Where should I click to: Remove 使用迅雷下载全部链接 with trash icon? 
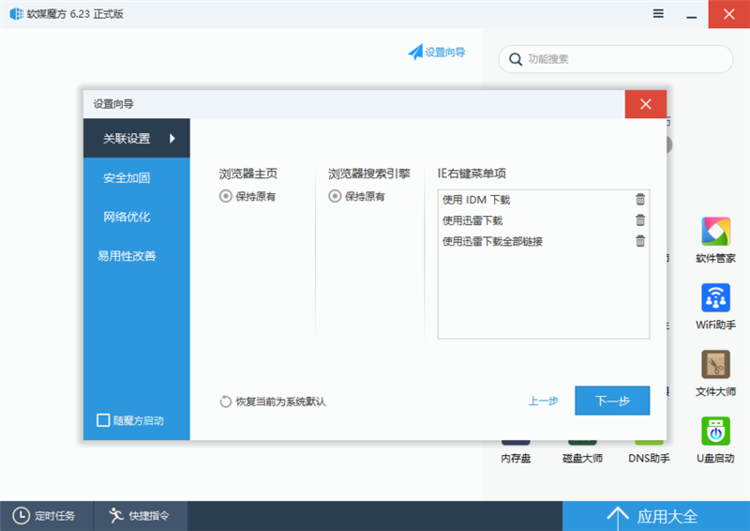click(640, 241)
